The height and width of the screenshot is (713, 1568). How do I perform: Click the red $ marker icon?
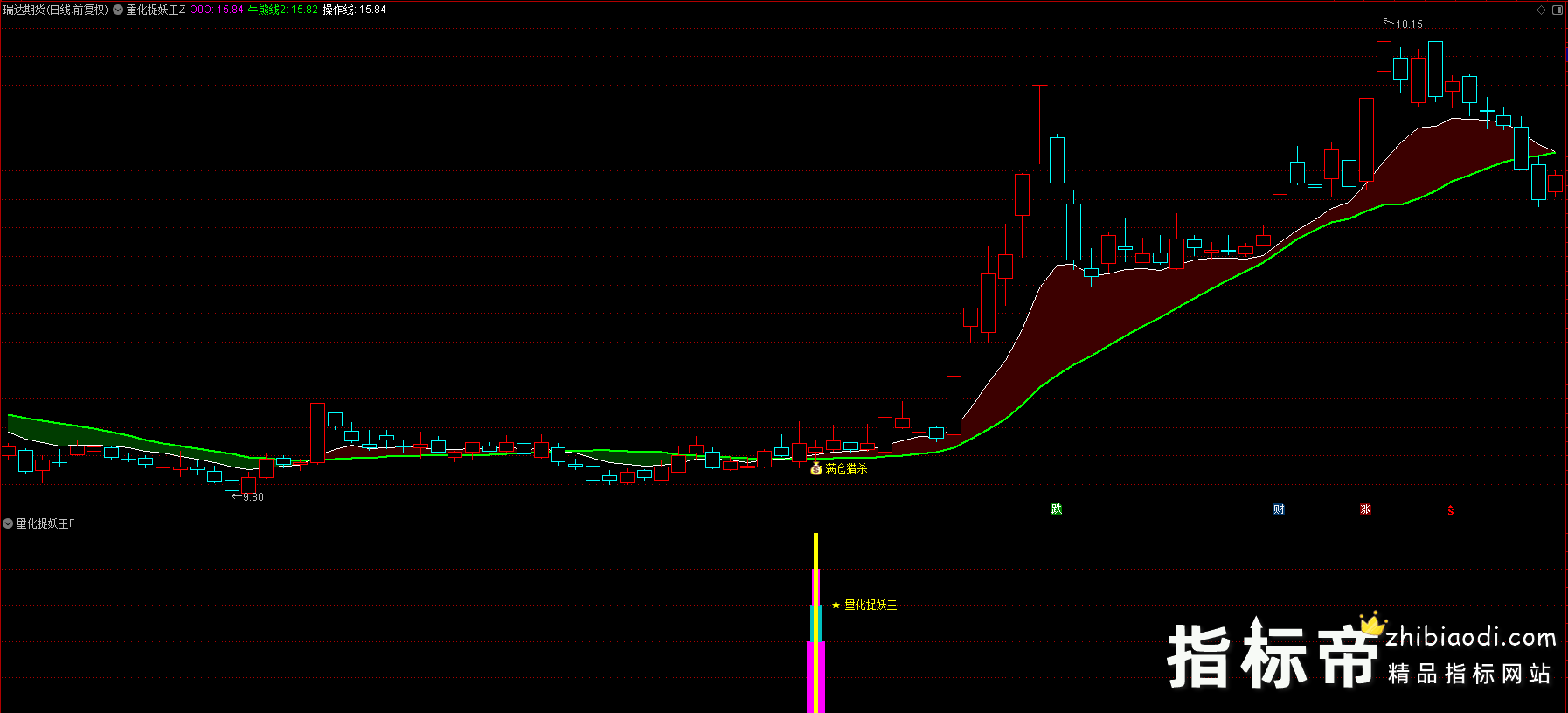(x=1451, y=510)
